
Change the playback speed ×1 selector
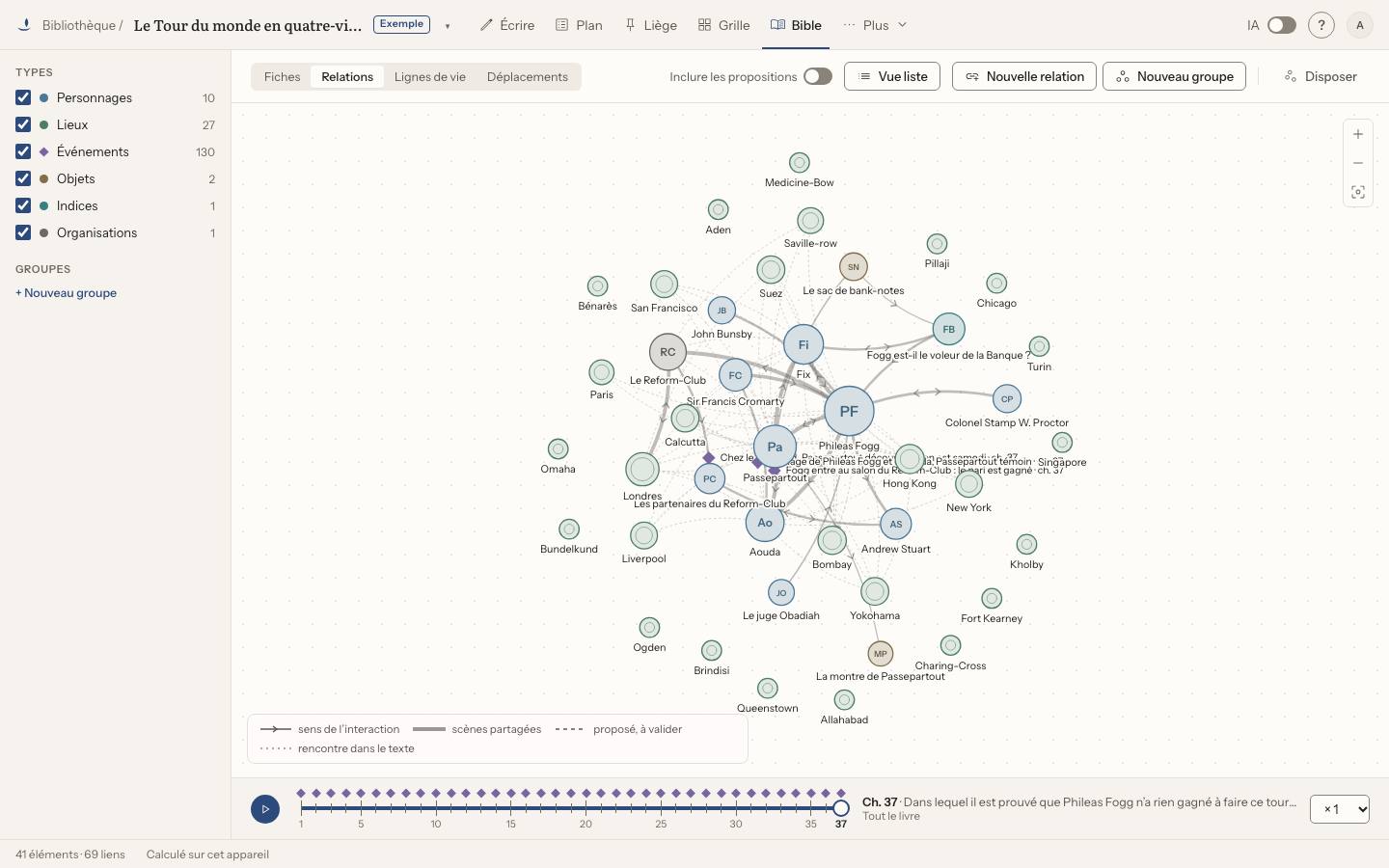coord(1340,809)
